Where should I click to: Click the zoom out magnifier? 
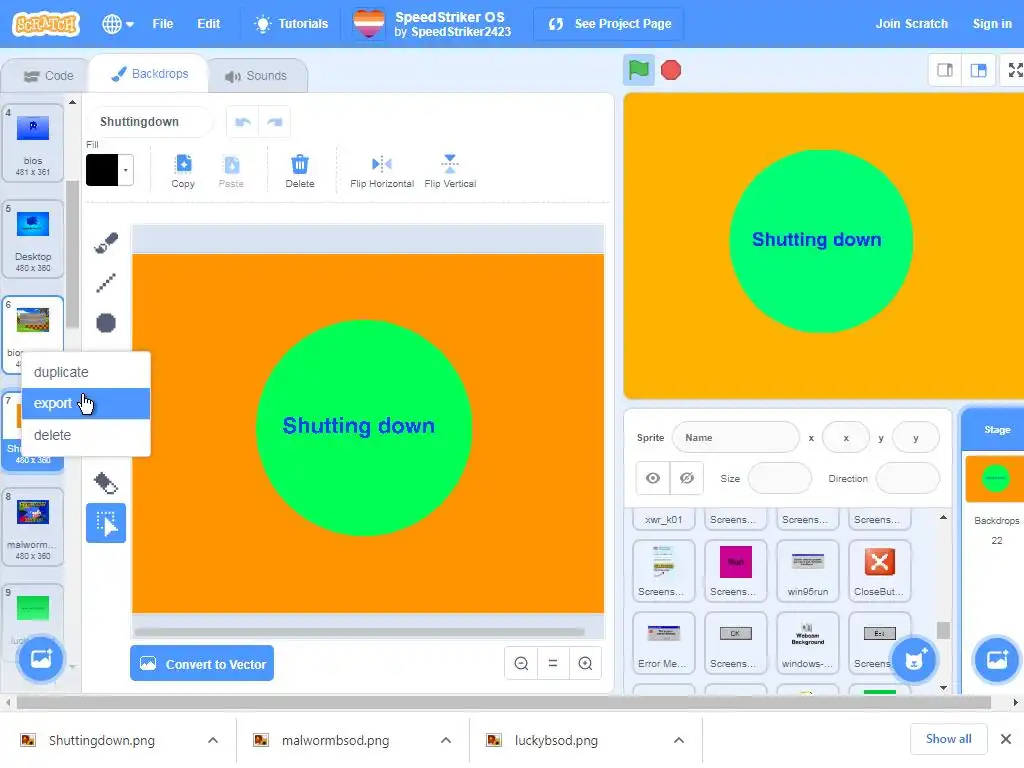(521, 664)
